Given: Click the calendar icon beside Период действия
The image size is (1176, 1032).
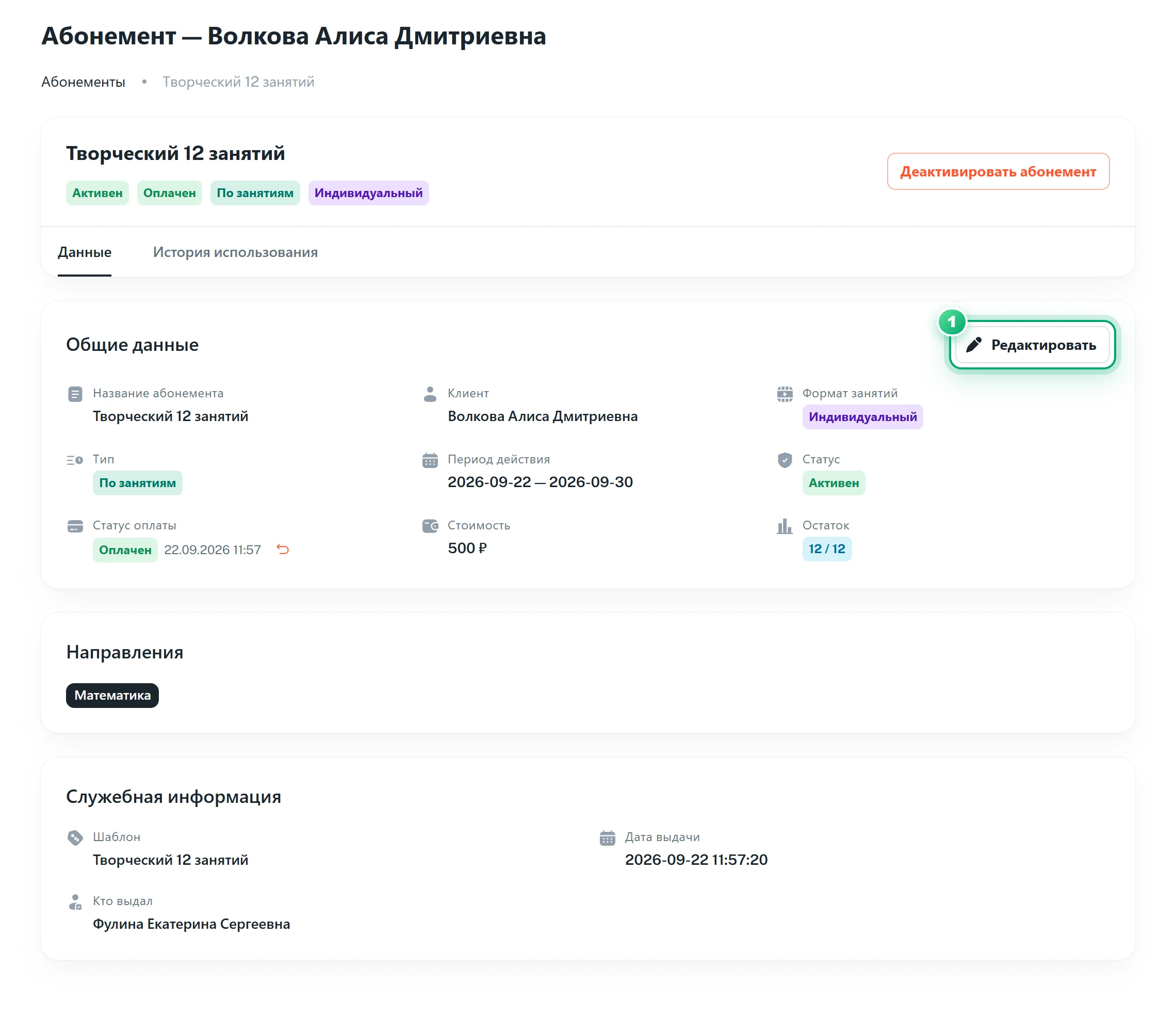Looking at the screenshot, I should (430, 460).
